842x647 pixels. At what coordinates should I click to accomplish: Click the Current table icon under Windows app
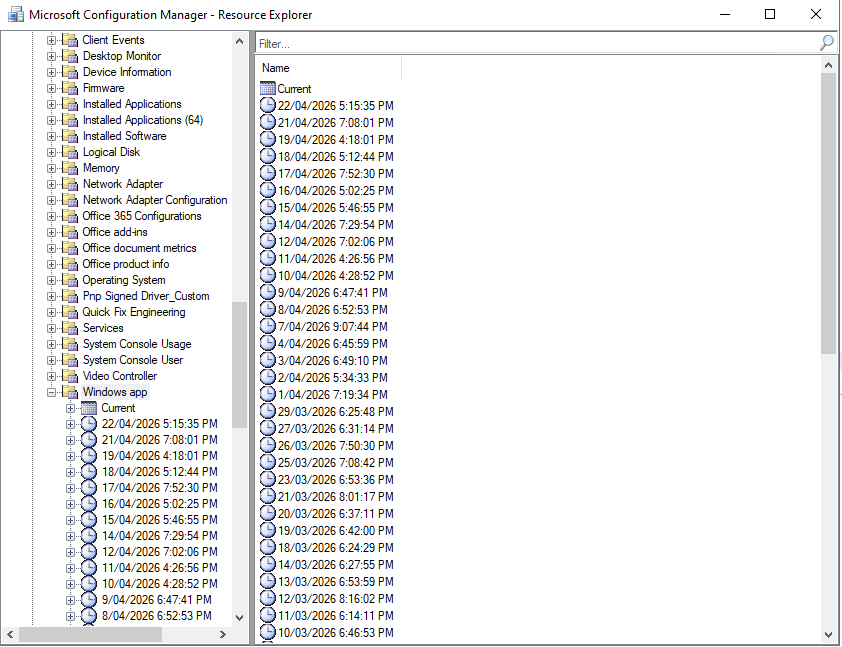click(x=89, y=408)
